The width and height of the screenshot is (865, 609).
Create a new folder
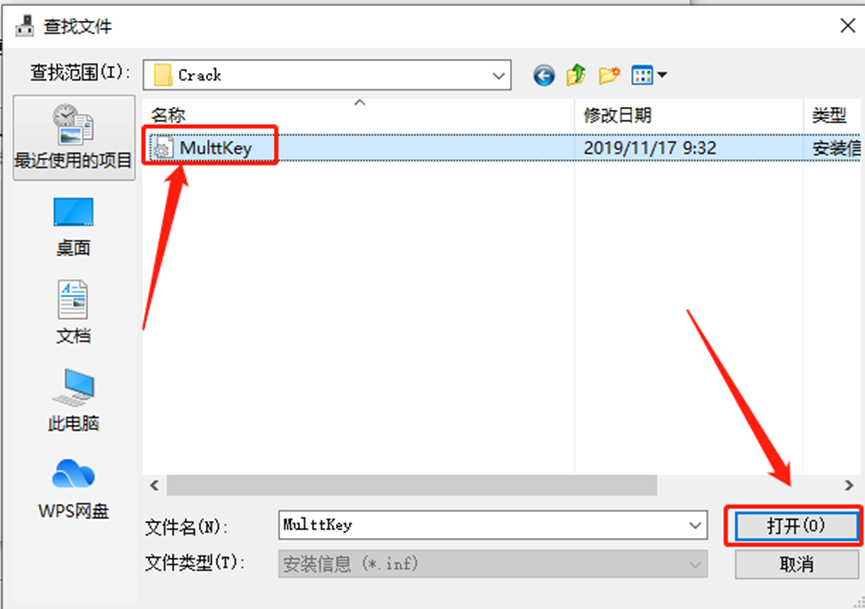point(609,75)
